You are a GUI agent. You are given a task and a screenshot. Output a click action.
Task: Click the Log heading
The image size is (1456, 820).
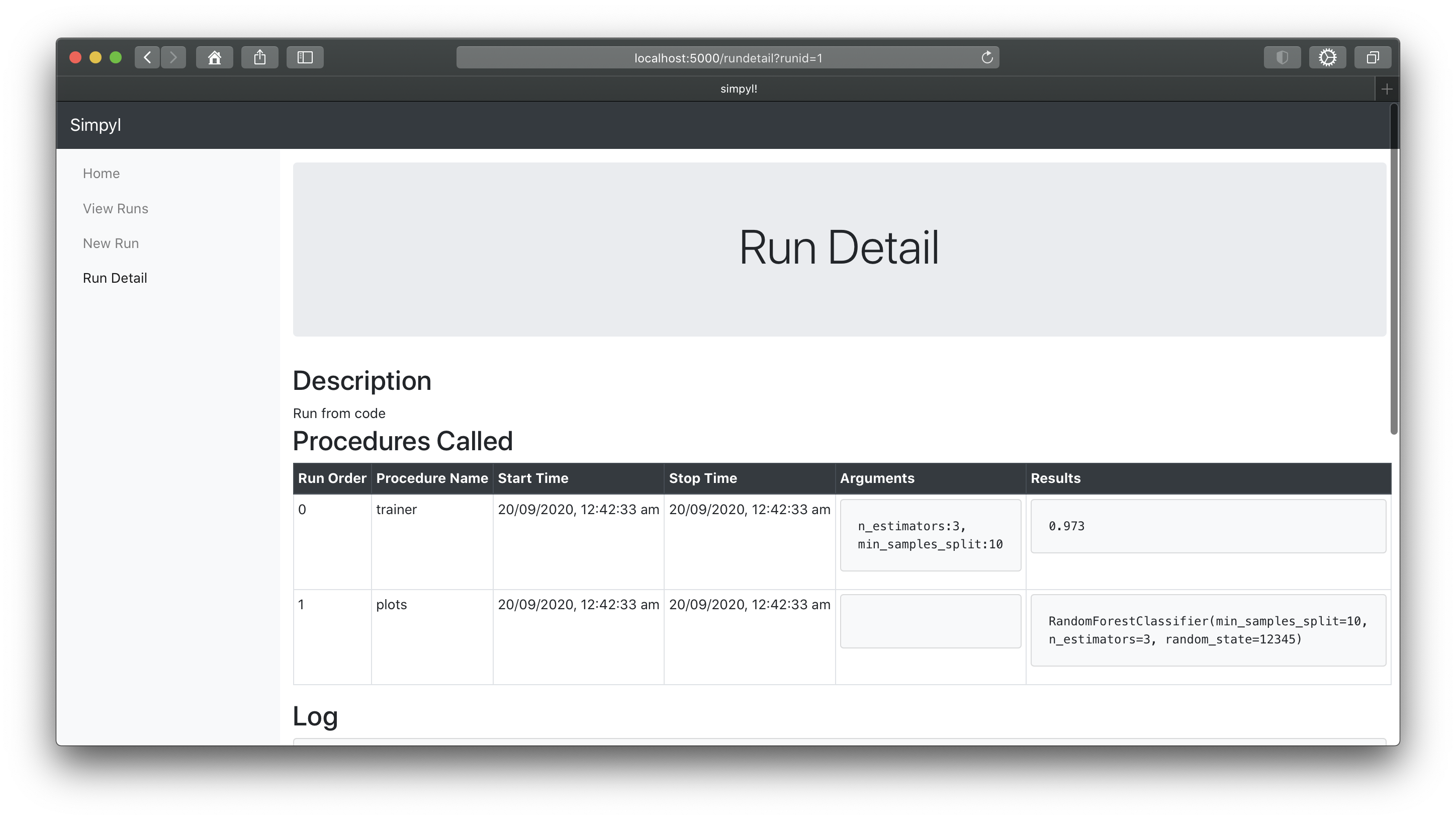click(x=315, y=716)
